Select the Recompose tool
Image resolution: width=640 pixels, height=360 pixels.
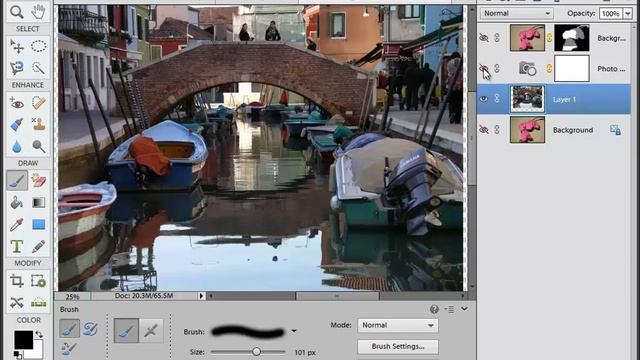coord(38,281)
